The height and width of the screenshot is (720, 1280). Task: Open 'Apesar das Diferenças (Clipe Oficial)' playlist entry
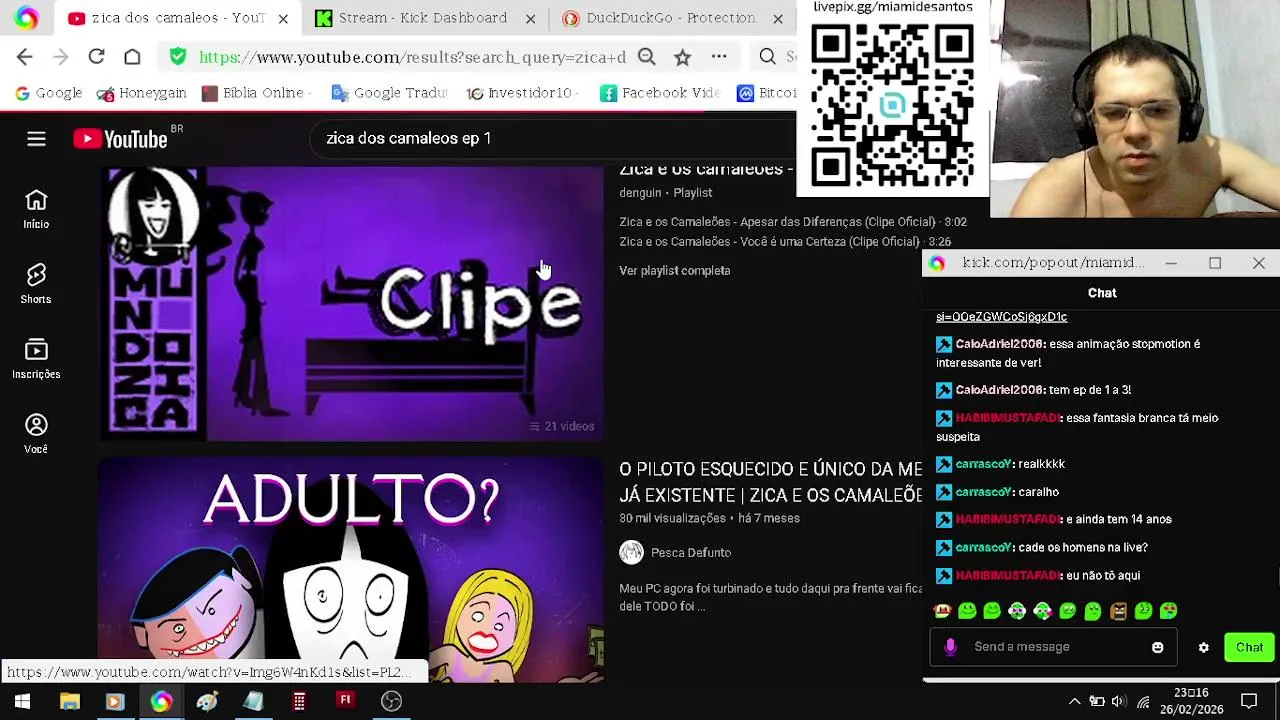[x=793, y=222]
